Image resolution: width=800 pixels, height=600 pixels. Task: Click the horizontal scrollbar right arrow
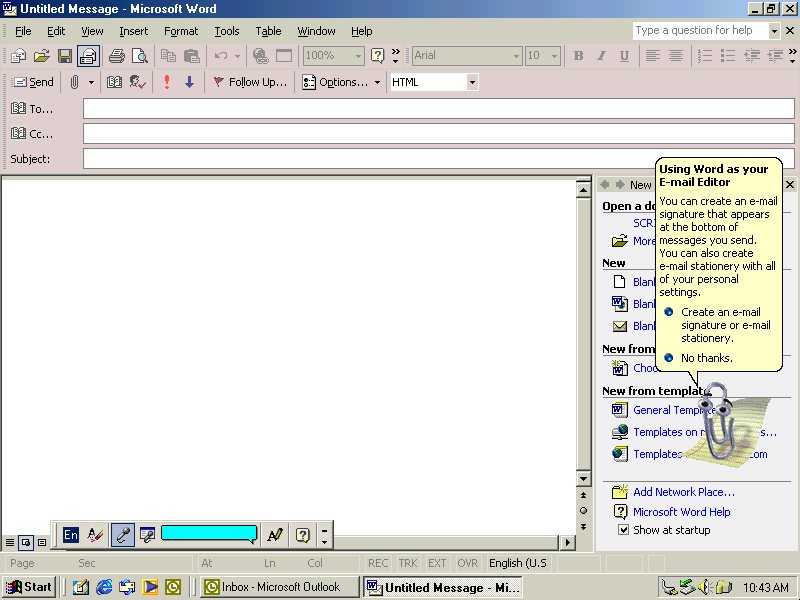[567, 542]
